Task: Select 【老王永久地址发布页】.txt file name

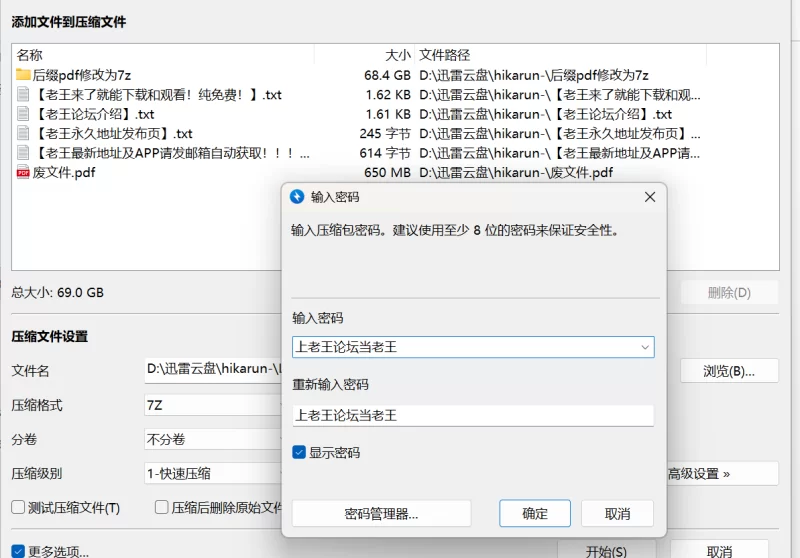Action: point(112,133)
